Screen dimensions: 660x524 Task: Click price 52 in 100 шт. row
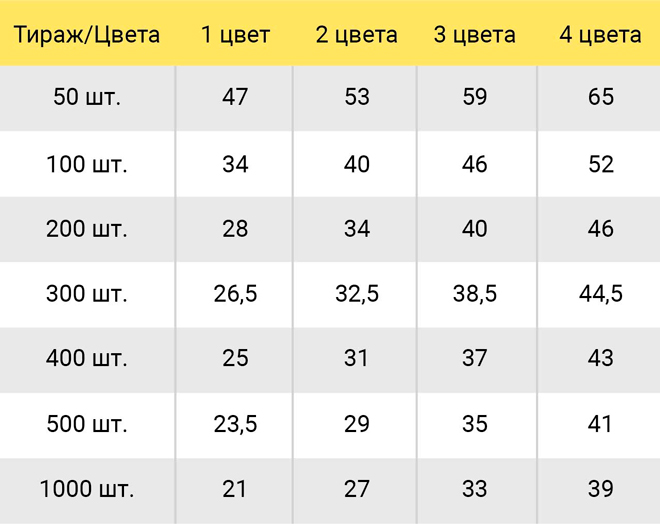[601, 164]
